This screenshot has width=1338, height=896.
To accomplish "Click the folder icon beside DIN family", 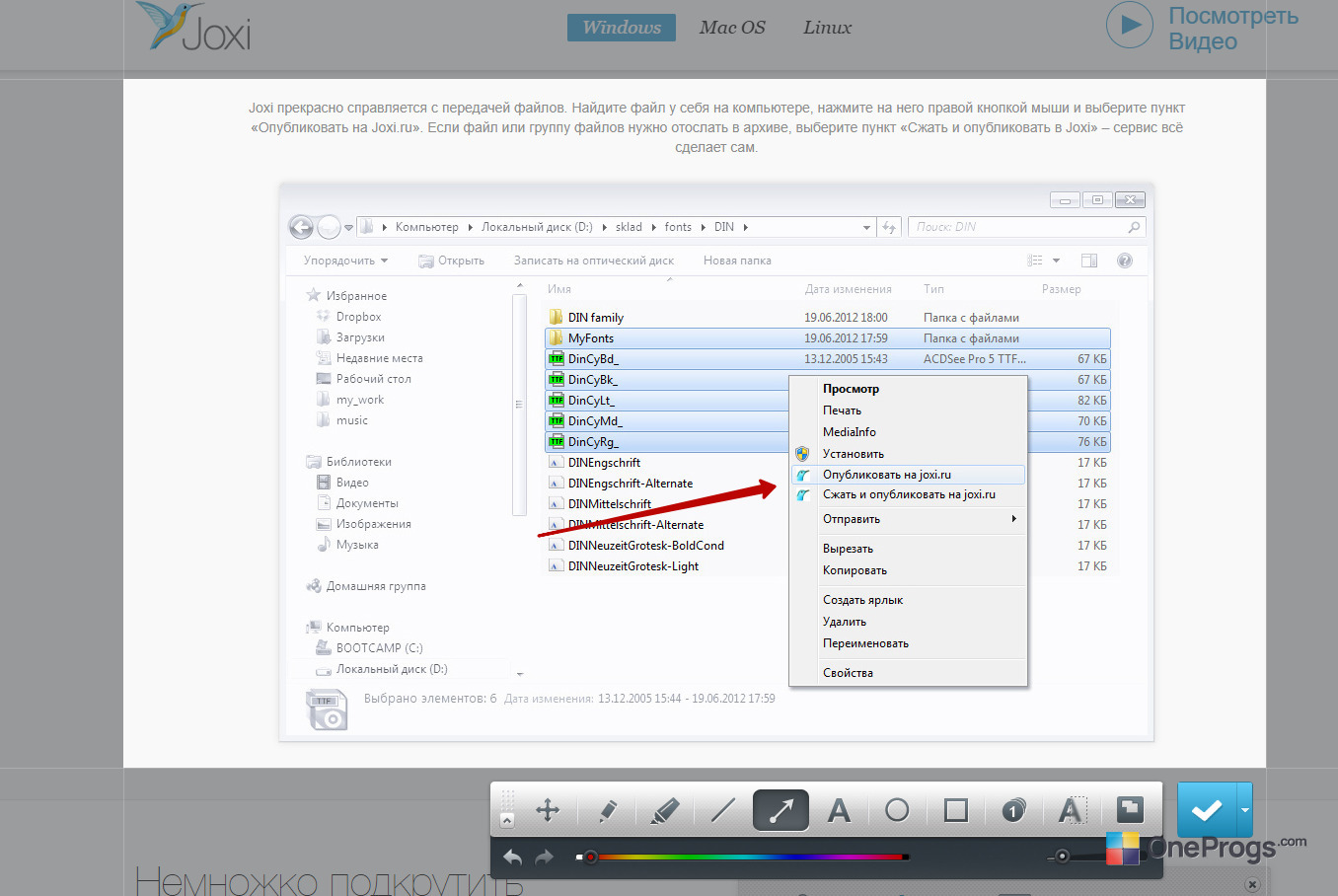I will click(x=557, y=318).
